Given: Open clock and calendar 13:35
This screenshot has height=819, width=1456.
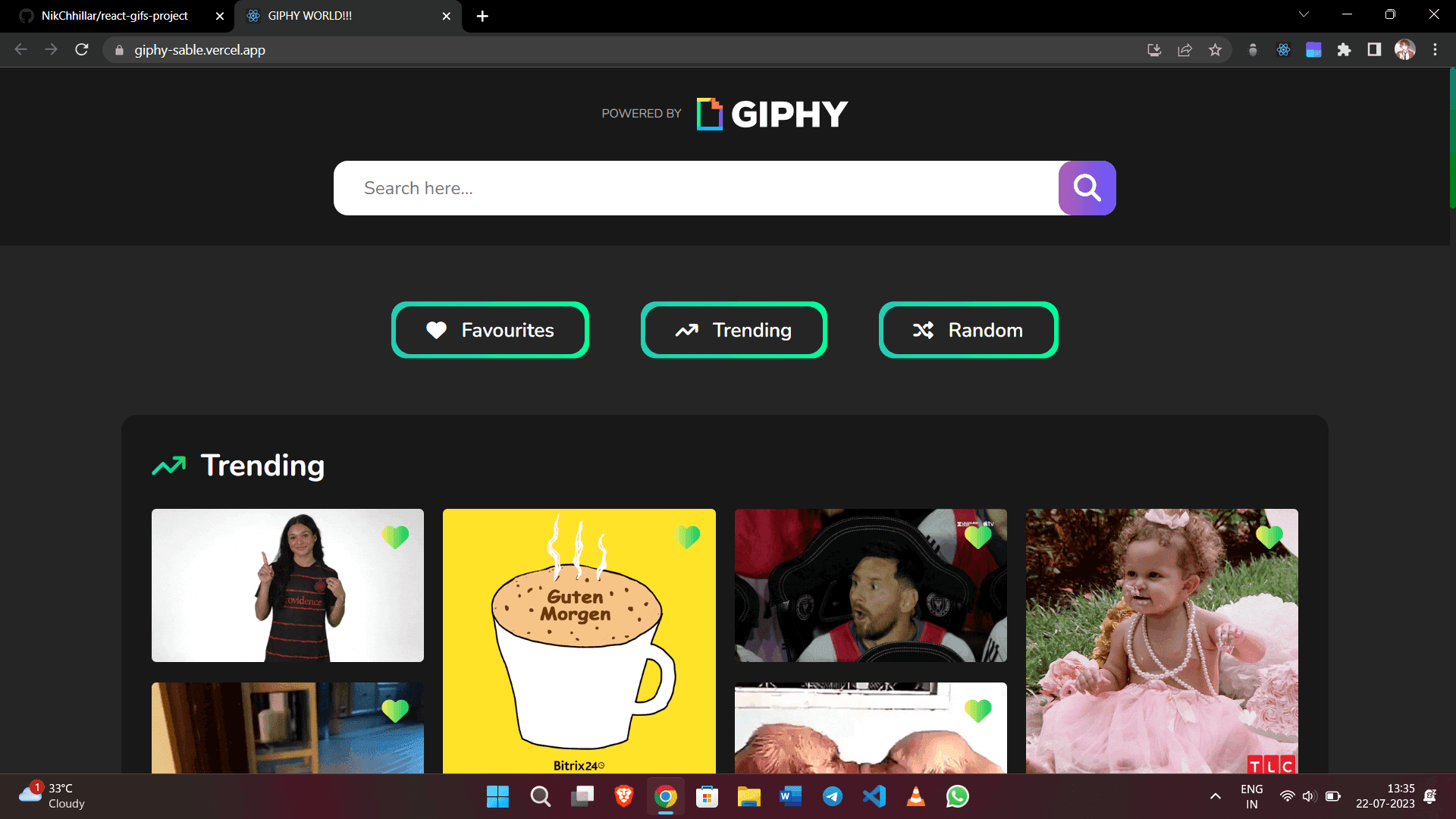Looking at the screenshot, I should click(x=1385, y=796).
